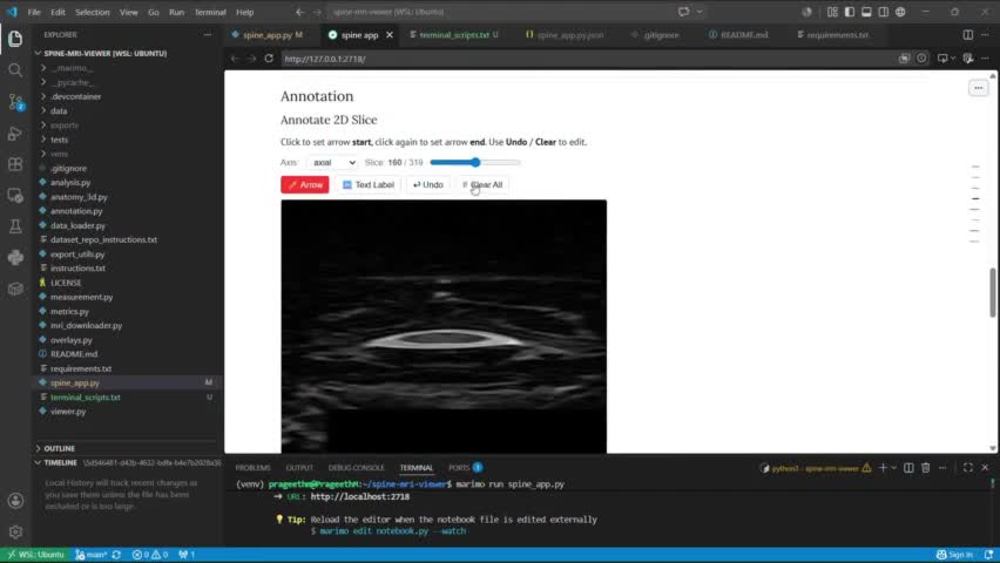Expand the OUTLINE section
Viewport: 1000px width, 563px height.
(x=59, y=448)
